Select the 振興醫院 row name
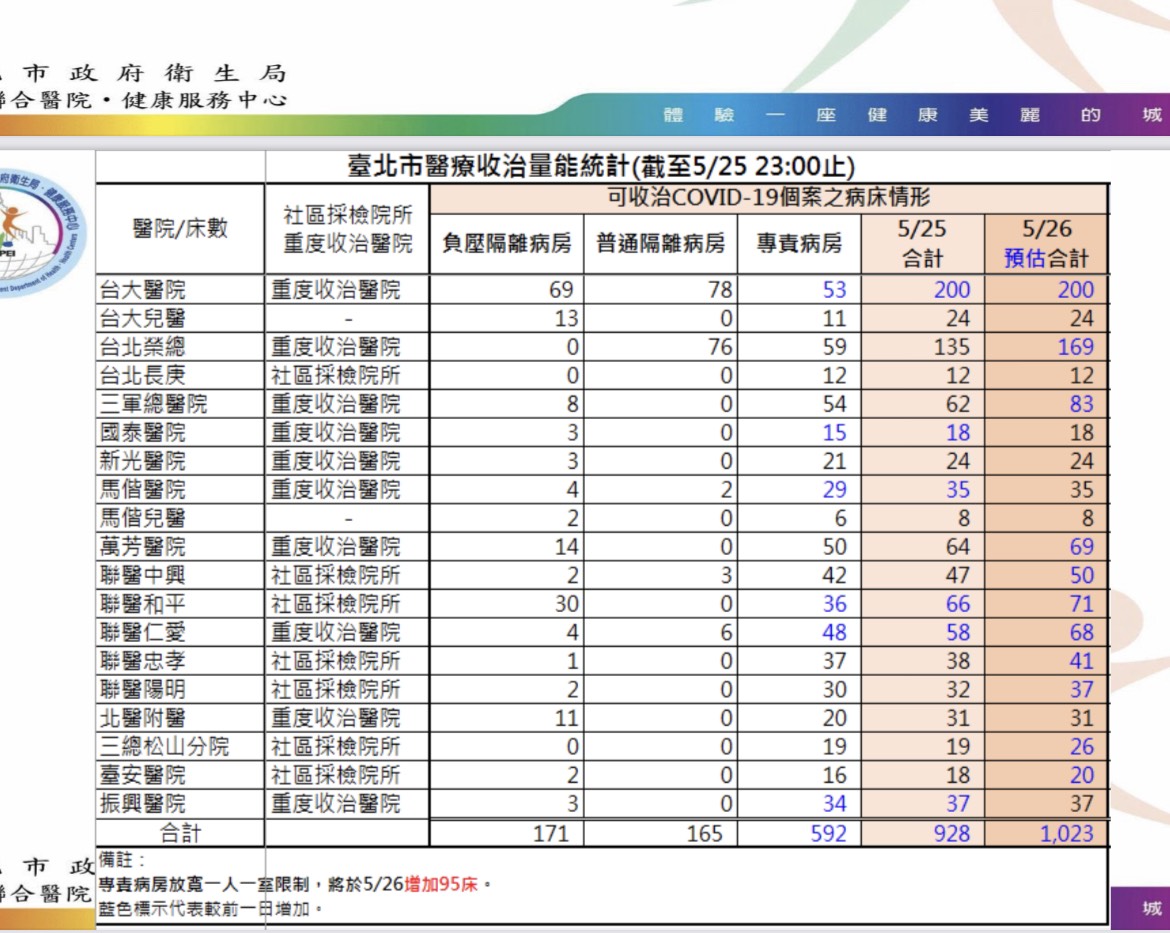This screenshot has width=1170, height=933. pyautogui.click(x=143, y=804)
